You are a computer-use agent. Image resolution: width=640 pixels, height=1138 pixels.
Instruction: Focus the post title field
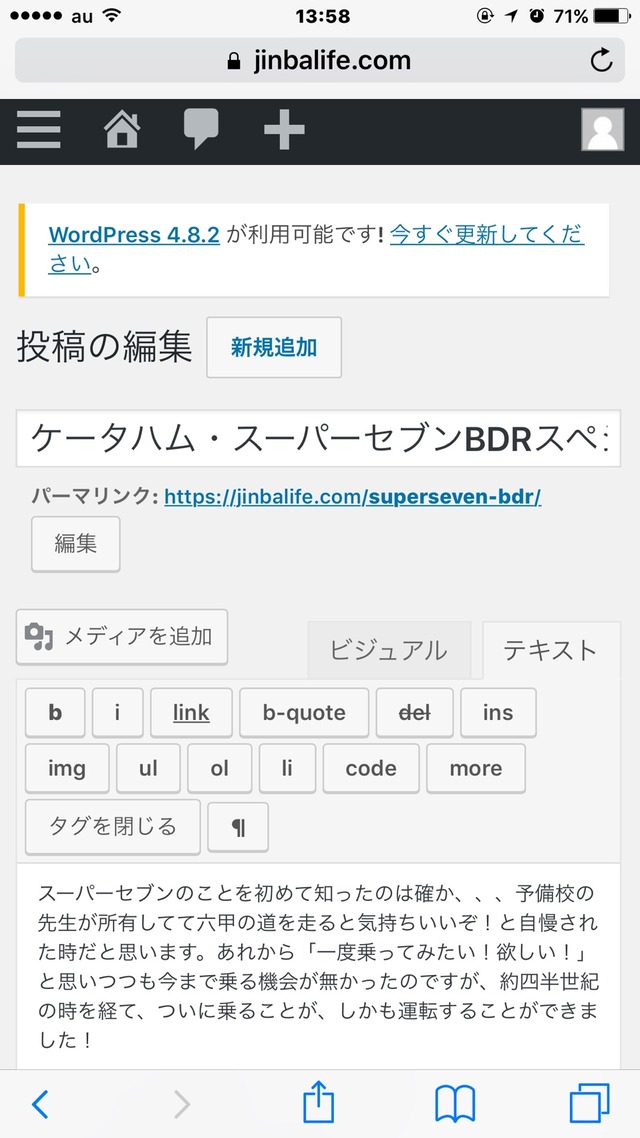[x=318, y=438]
